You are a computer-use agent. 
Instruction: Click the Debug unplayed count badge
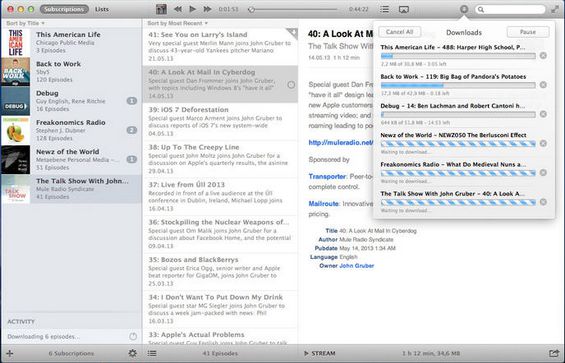pos(132,101)
